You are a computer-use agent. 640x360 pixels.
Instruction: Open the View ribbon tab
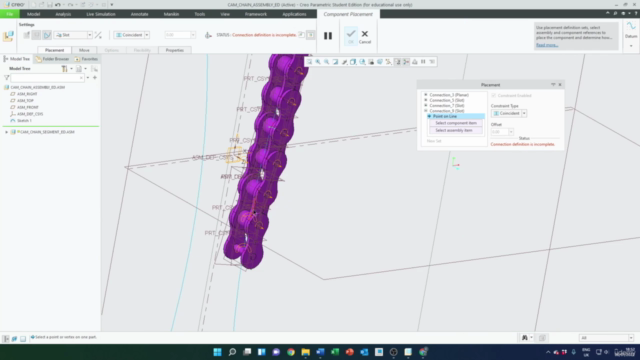click(x=225, y=14)
